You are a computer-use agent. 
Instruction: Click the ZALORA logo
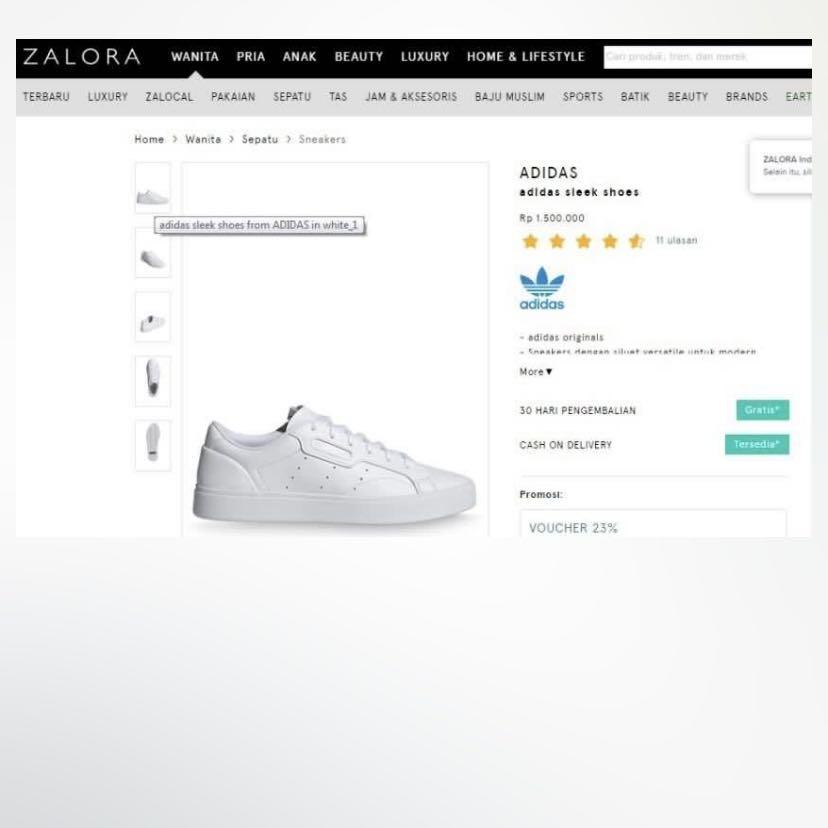click(82, 57)
